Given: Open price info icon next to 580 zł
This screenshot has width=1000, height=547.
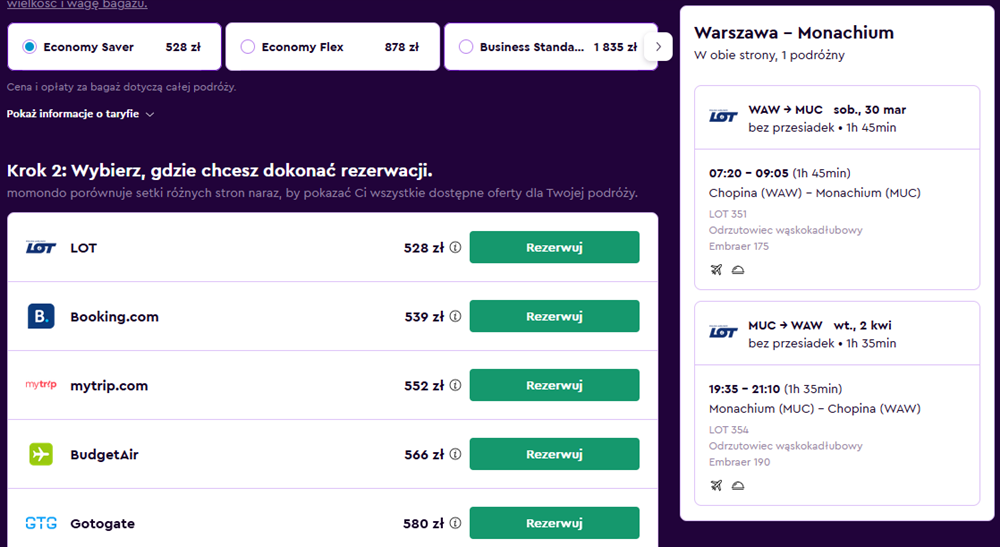Looking at the screenshot, I should click(455, 523).
